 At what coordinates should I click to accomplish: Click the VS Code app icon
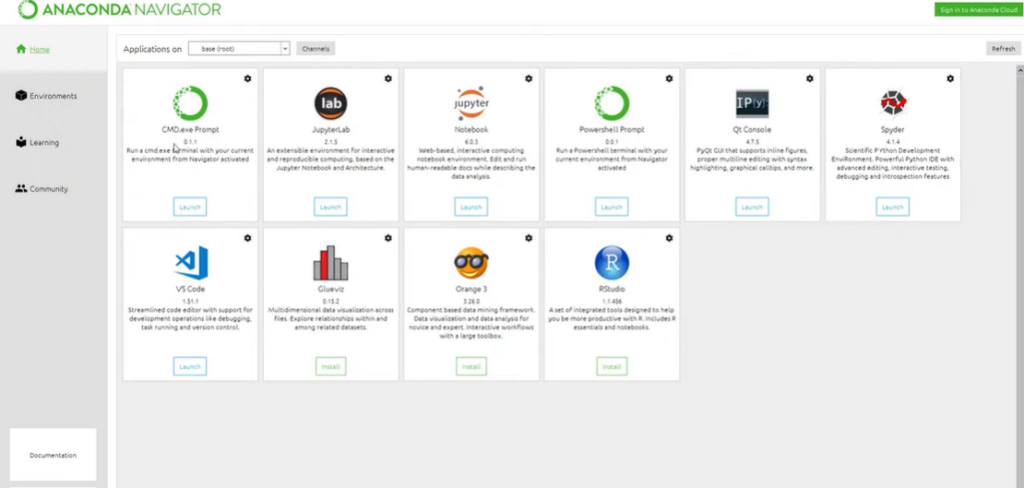pyautogui.click(x=191, y=263)
